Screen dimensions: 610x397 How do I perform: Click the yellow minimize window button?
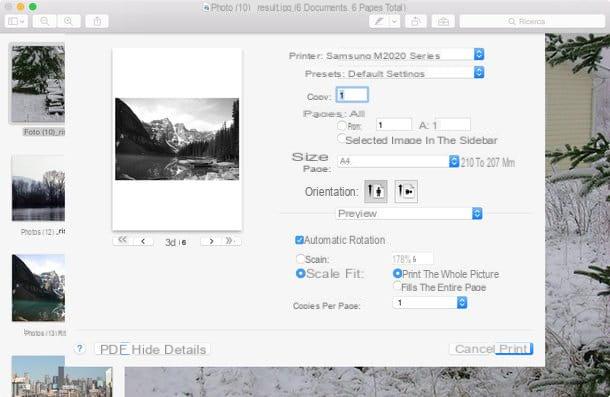click(21, 6)
